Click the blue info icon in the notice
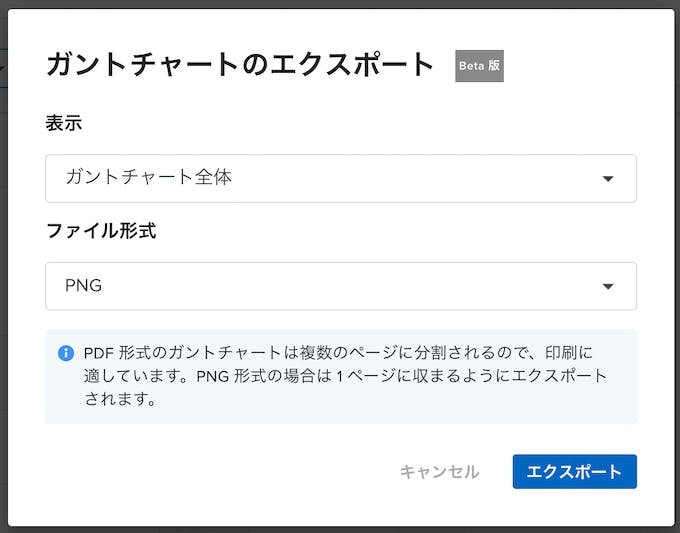 coord(65,353)
